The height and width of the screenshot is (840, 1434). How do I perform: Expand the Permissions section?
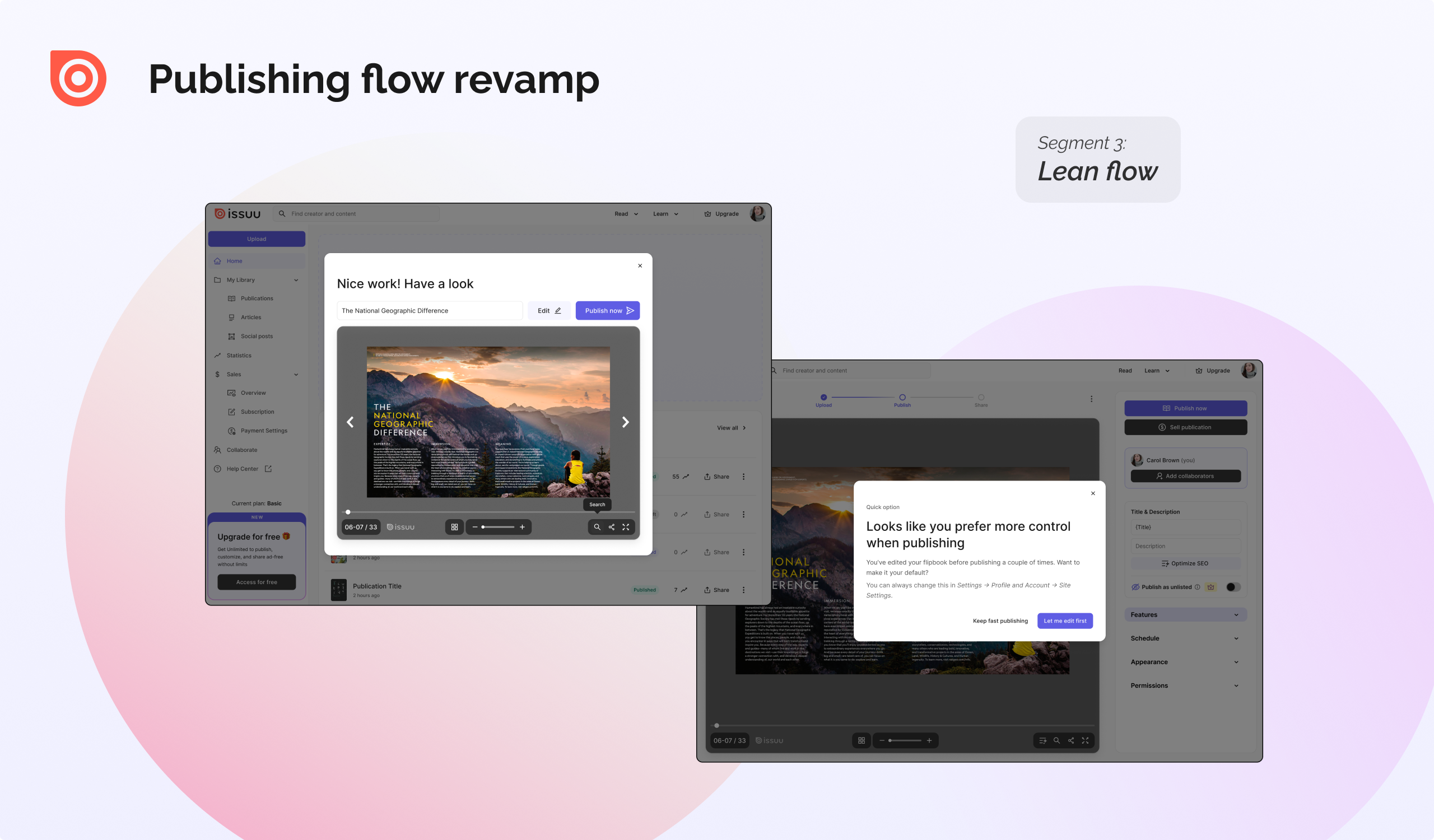[x=1185, y=685]
